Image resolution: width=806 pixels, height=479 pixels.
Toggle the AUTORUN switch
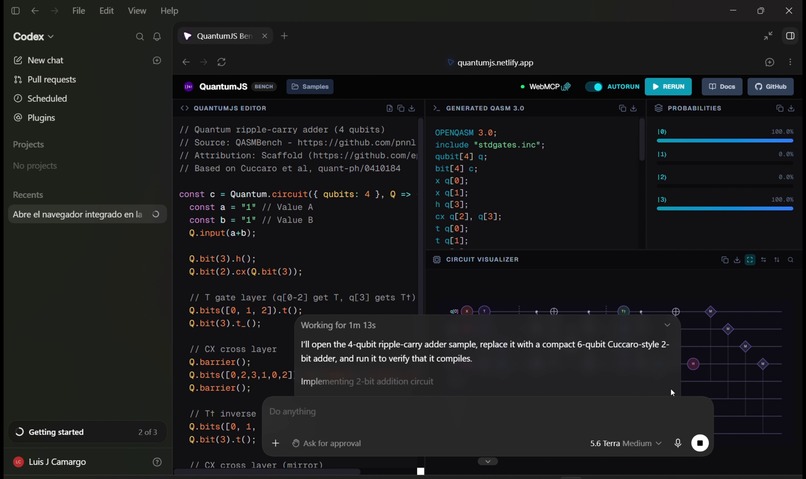(594, 87)
